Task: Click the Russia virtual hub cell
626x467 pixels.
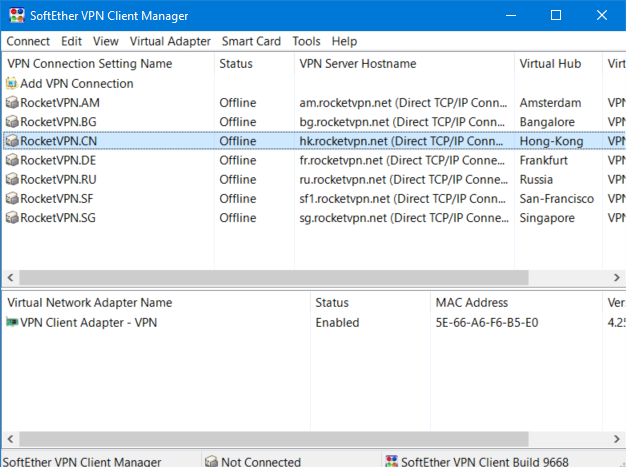Action: point(536,179)
